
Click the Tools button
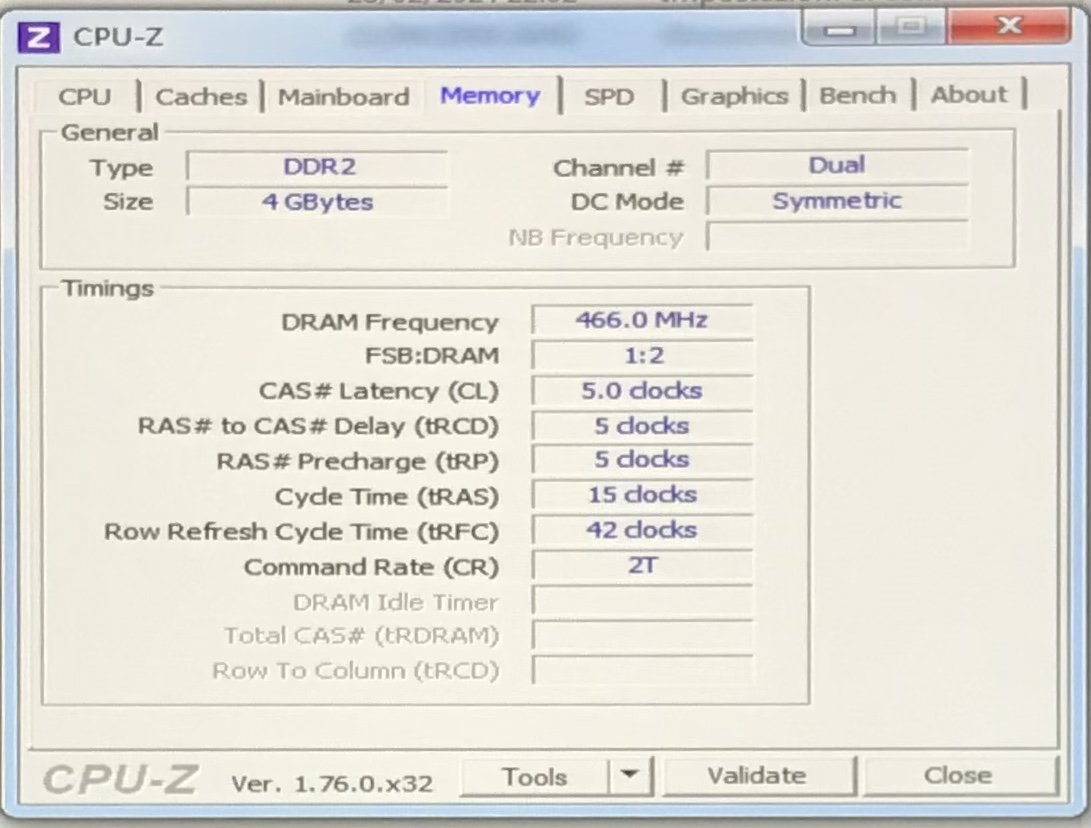(534, 777)
